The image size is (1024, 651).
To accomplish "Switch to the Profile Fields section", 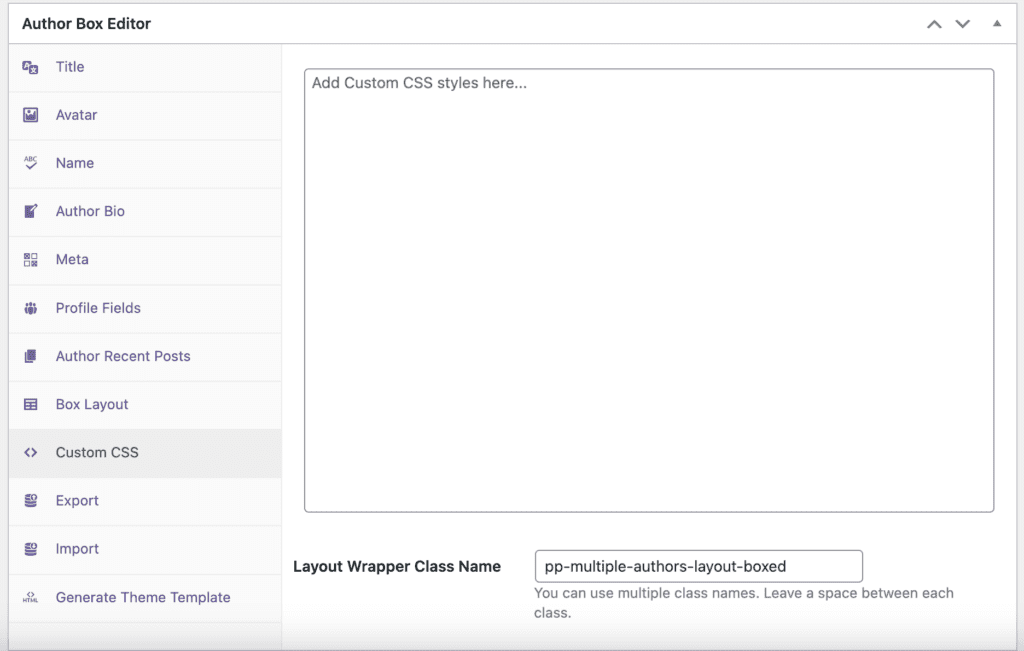I will pyautogui.click(x=98, y=308).
